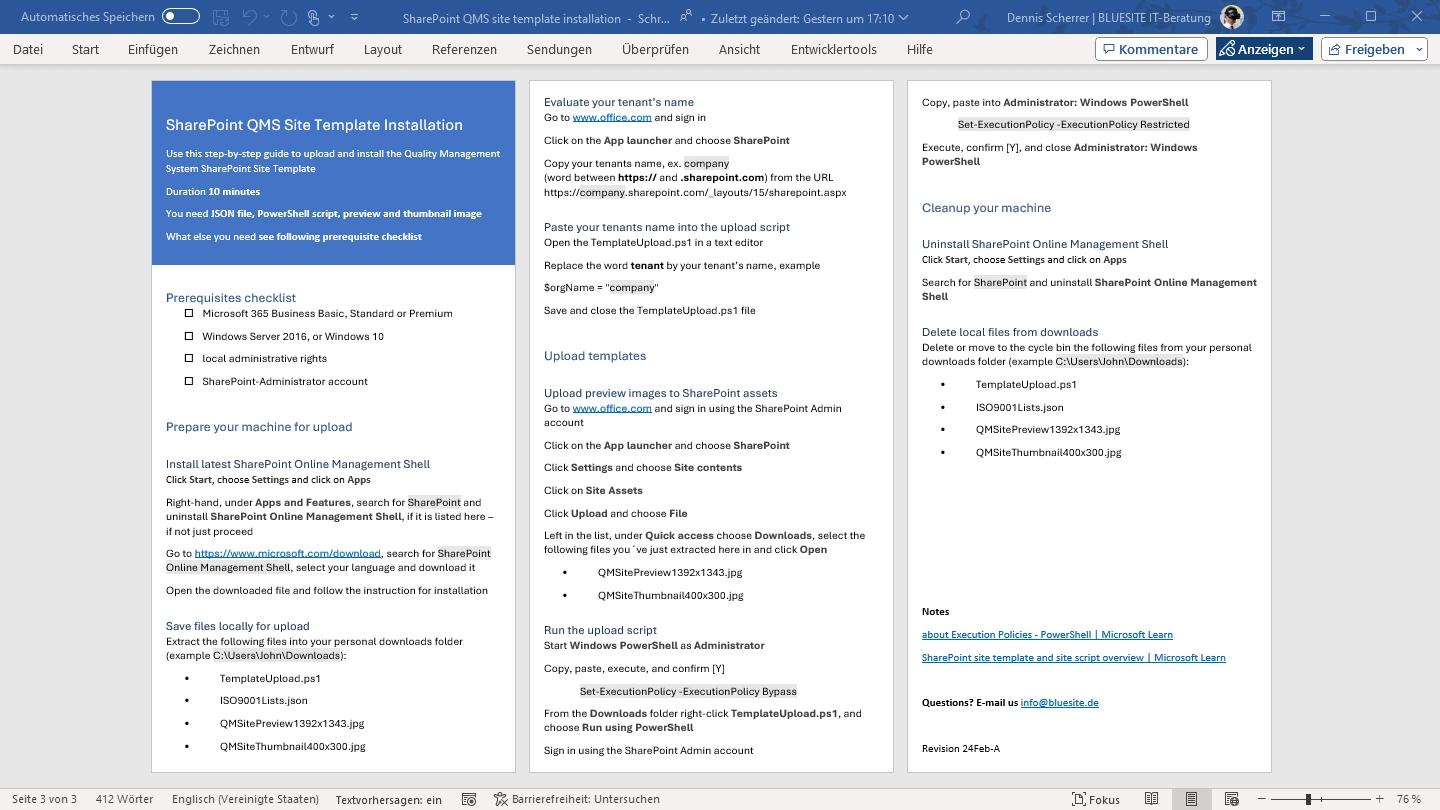This screenshot has width=1440, height=810.
Task: Click the Upload templates heading
Action: coord(595,356)
